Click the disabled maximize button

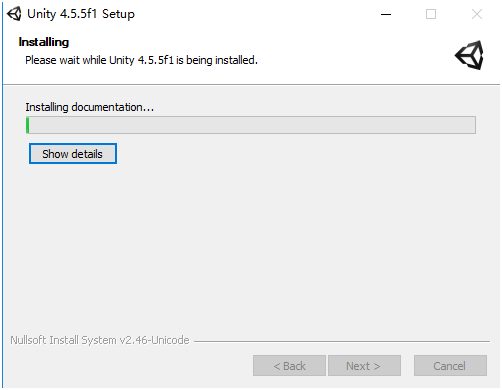[x=431, y=14]
